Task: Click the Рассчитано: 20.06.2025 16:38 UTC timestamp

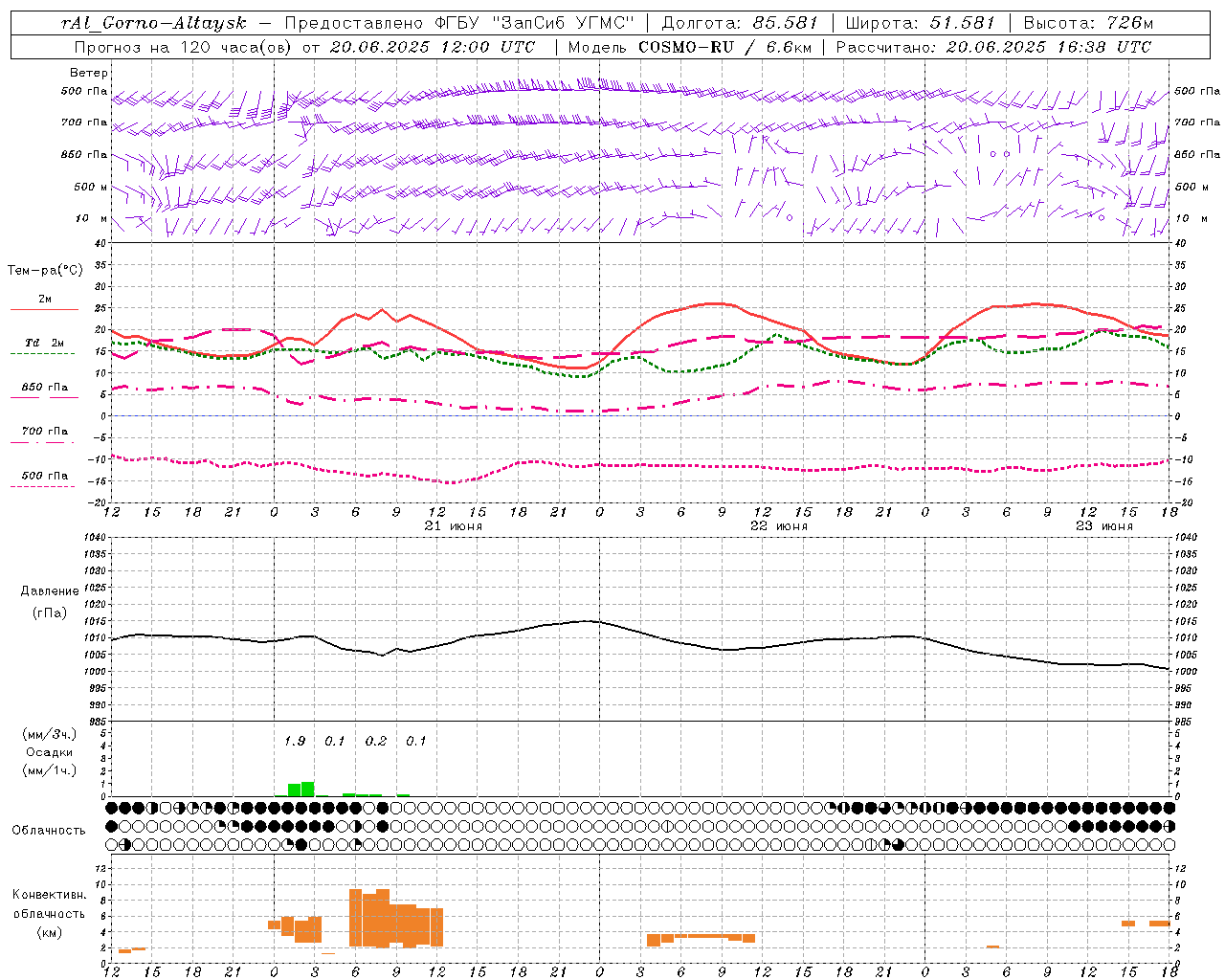Action: tap(993, 47)
